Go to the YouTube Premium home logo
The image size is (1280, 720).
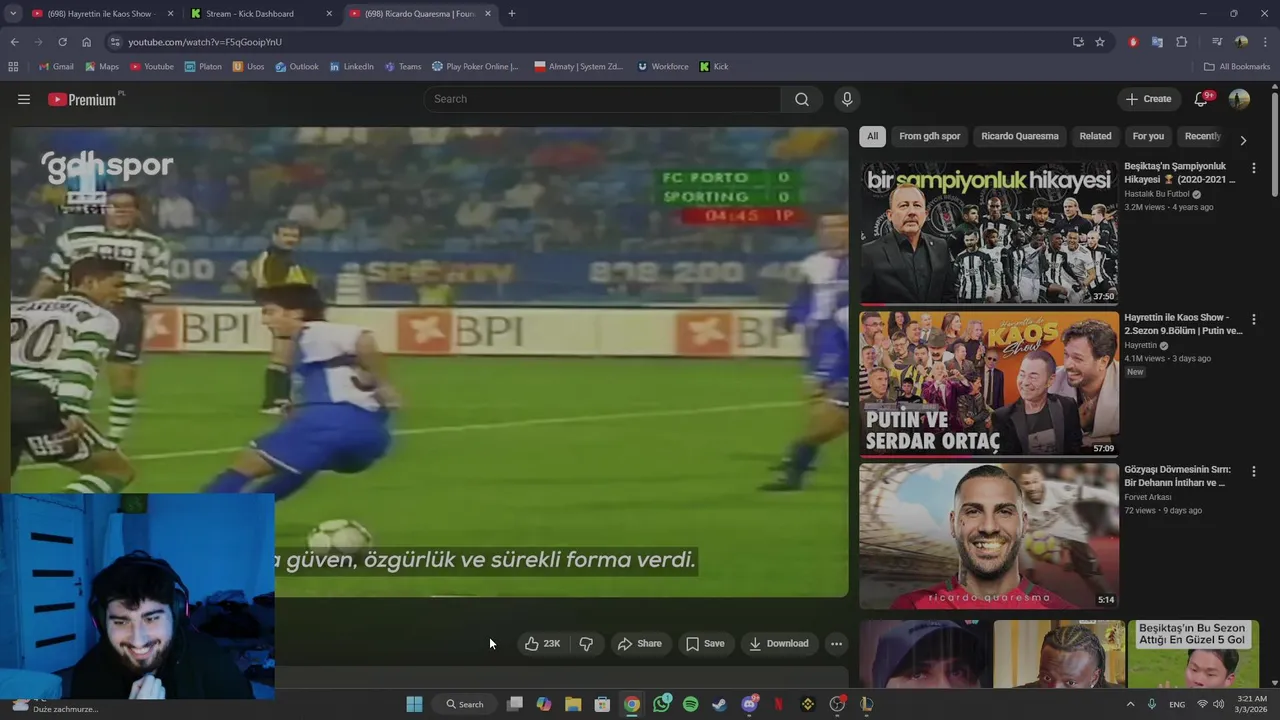click(x=82, y=99)
